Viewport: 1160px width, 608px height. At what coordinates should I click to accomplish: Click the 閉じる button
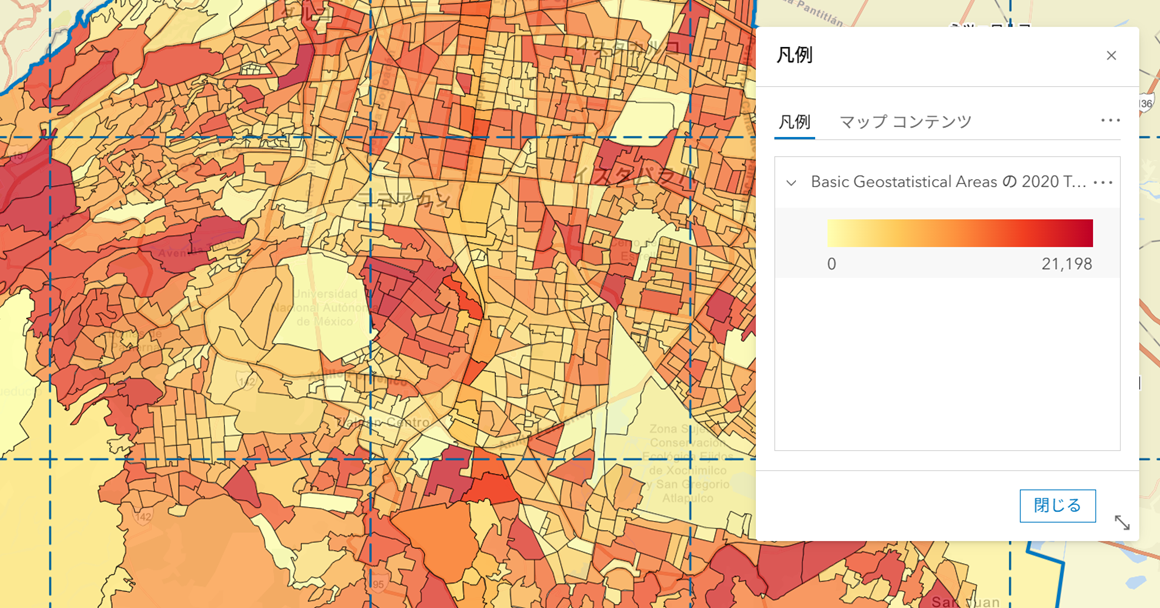pyautogui.click(x=1057, y=506)
